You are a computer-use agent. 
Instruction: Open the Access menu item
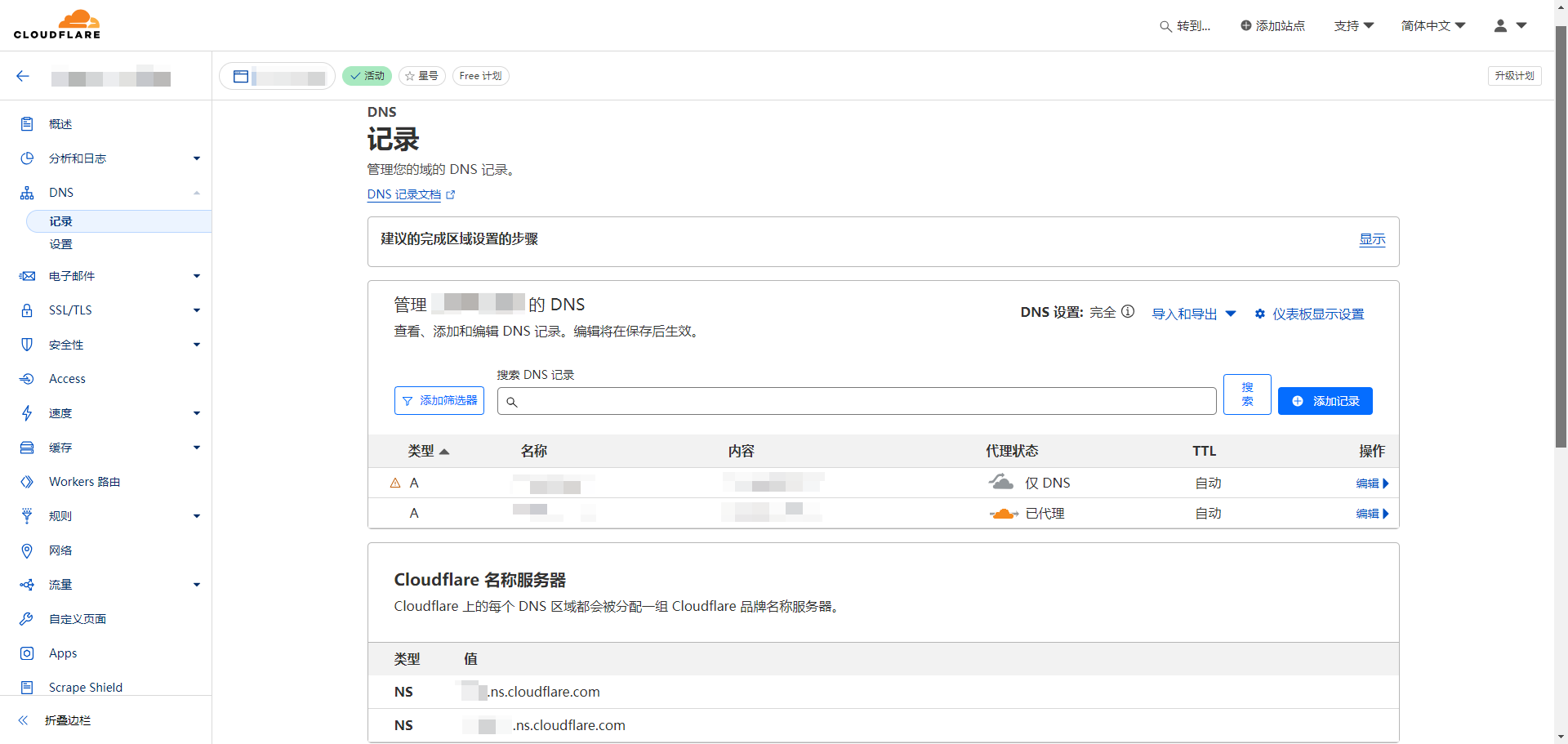(x=67, y=379)
